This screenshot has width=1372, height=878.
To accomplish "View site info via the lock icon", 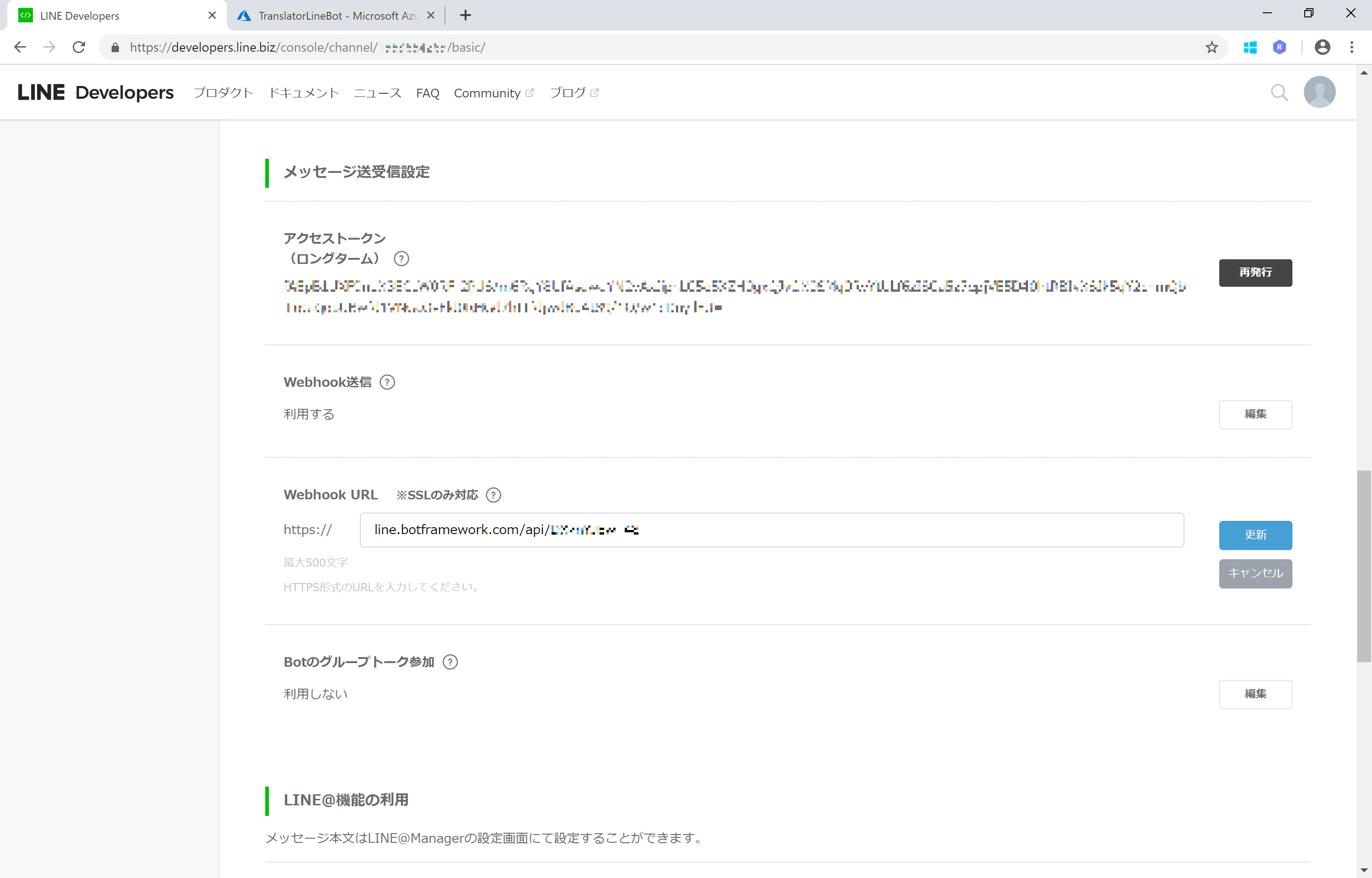I will point(115,47).
